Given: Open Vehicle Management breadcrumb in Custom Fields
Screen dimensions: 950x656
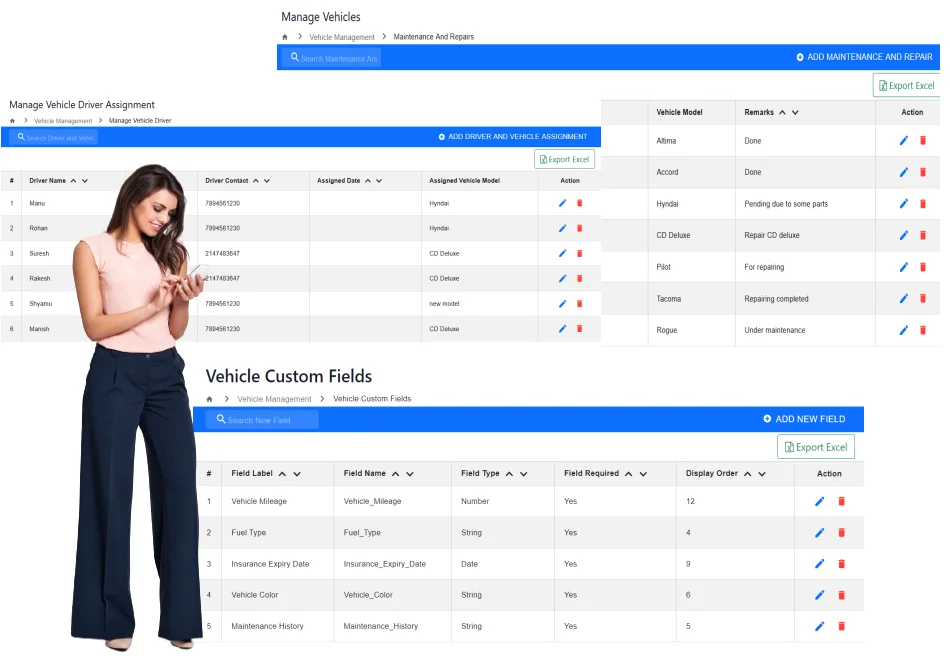Looking at the screenshot, I should coord(274,399).
